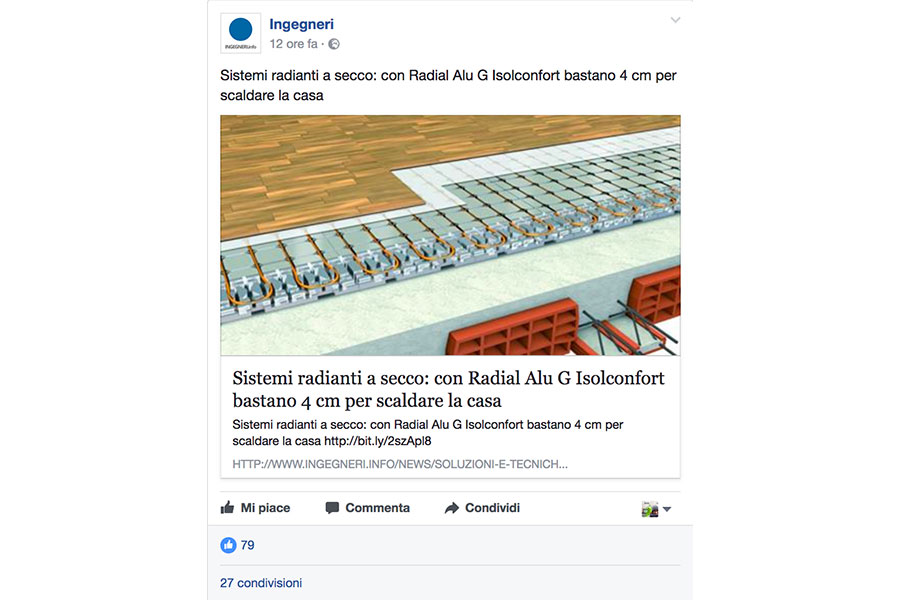
Task: Click the Mi piace label
Action: [265, 508]
